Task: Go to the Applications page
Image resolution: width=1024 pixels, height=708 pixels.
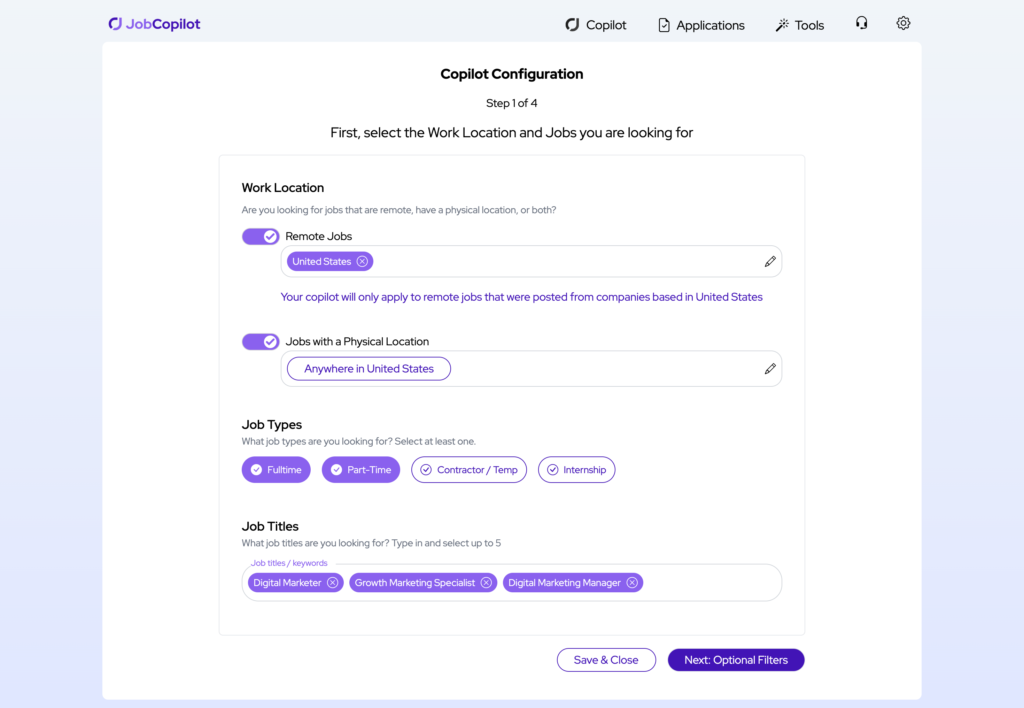Action: click(x=701, y=25)
